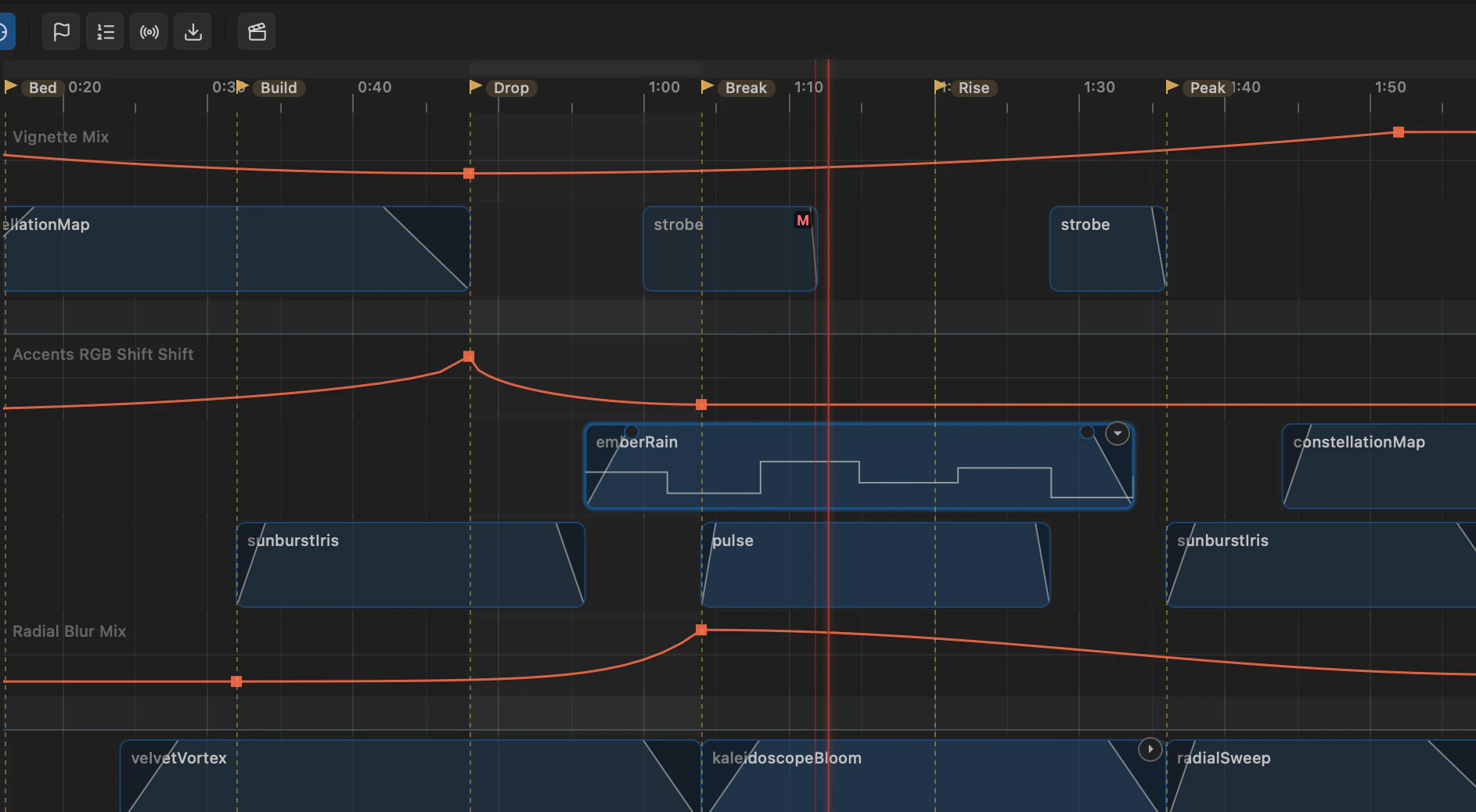
Task: Select the sunburstIris clip starting at Peak marker
Action: [1321, 565]
